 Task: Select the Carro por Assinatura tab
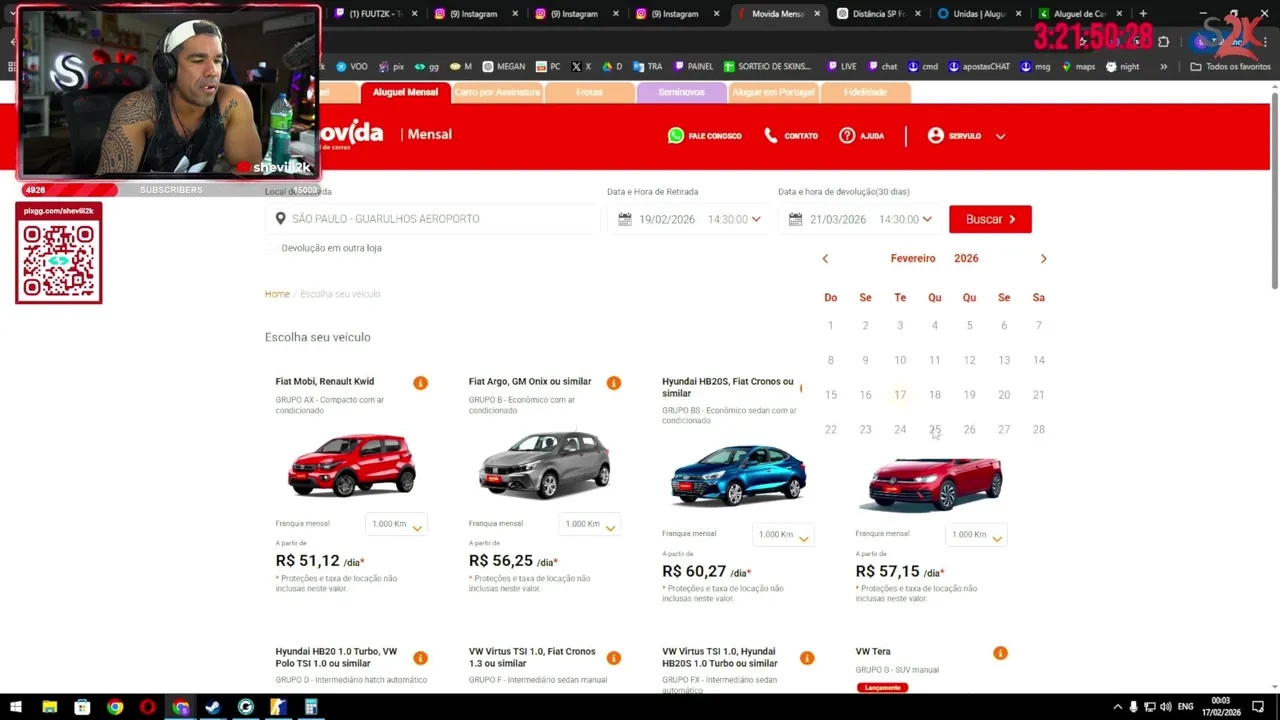click(497, 92)
